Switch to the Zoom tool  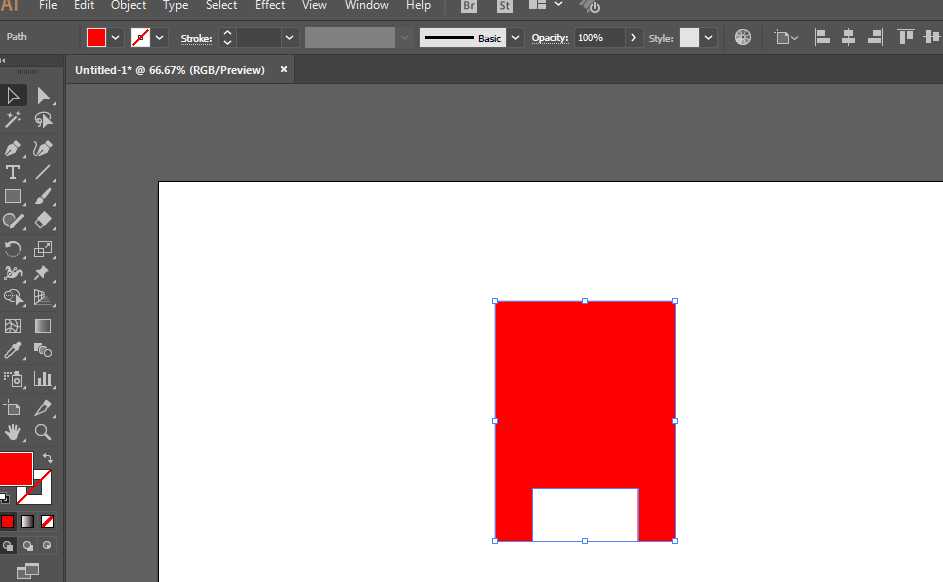pyautogui.click(x=43, y=432)
